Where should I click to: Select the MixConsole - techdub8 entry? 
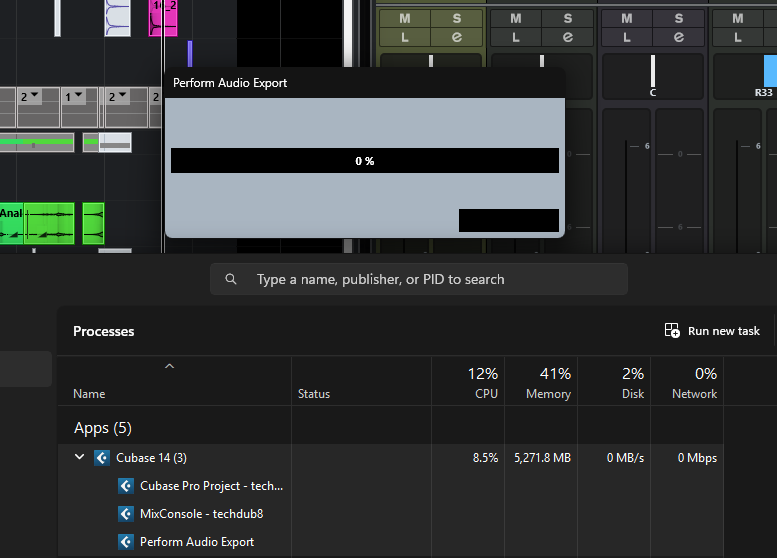(x=202, y=514)
